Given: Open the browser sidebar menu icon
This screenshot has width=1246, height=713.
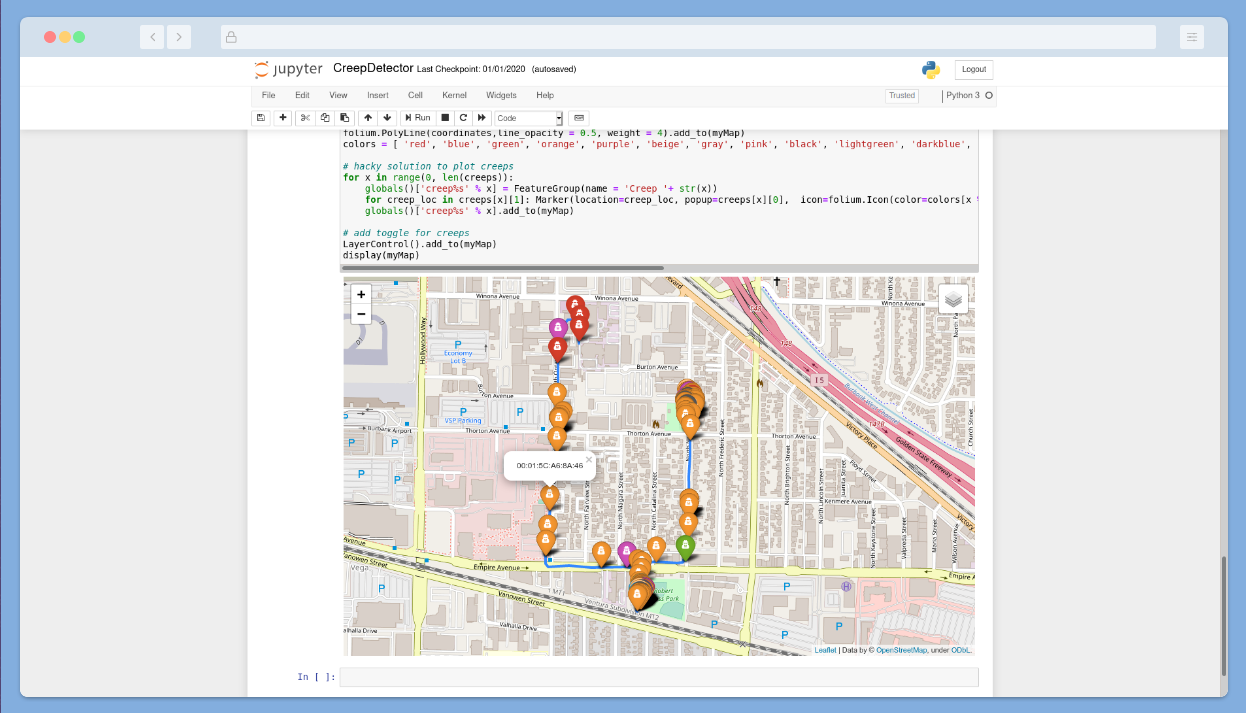Looking at the screenshot, I should (1192, 37).
